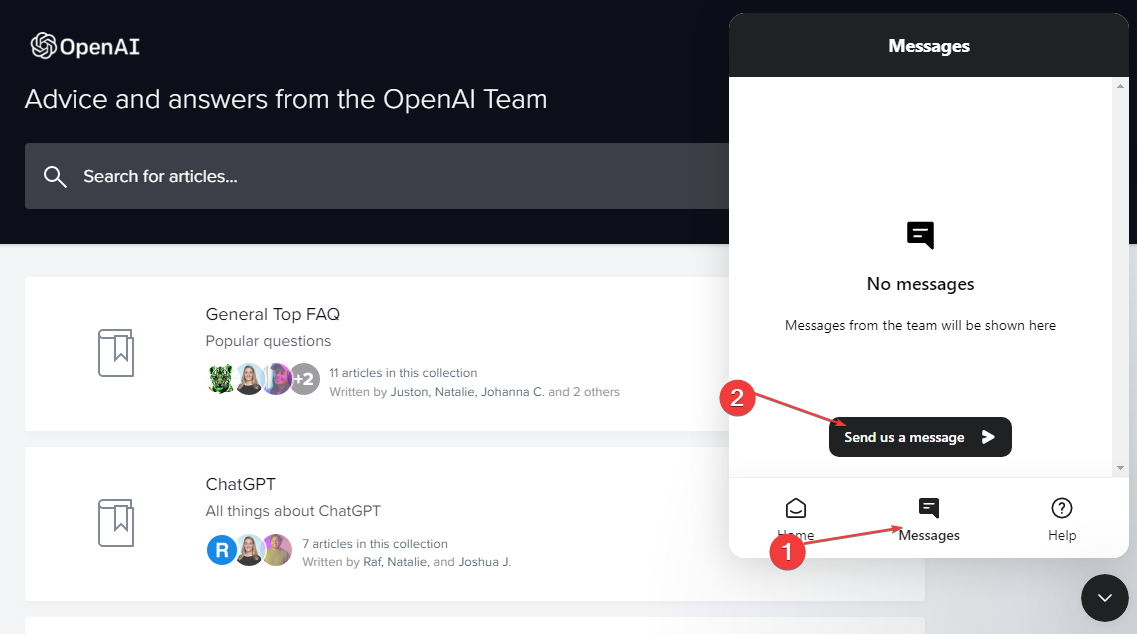This screenshot has width=1137, height=634.
Task: Select the Messages chat bubble icon
Action: 928,508
